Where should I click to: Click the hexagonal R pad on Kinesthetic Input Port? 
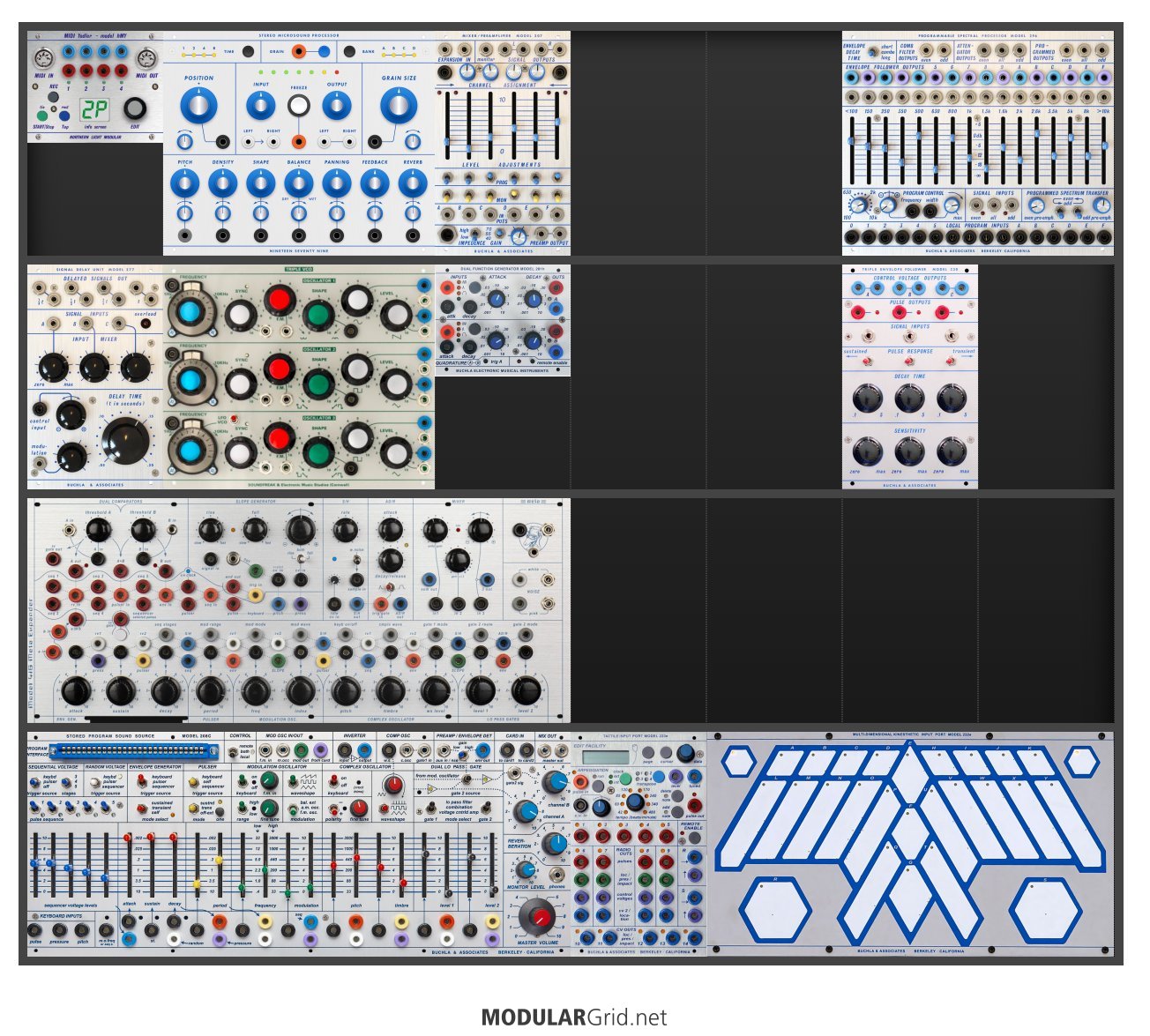click(x=775, y=910)
